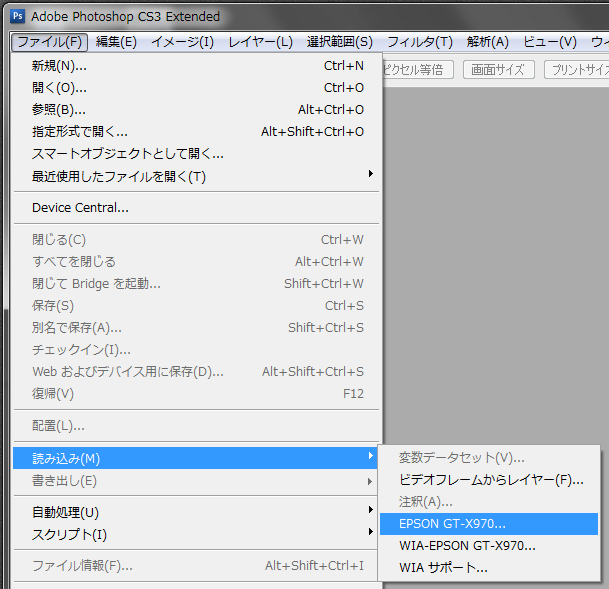609x589 pixels.
Task: Click the 画面サイズ button
Action: 499,70
